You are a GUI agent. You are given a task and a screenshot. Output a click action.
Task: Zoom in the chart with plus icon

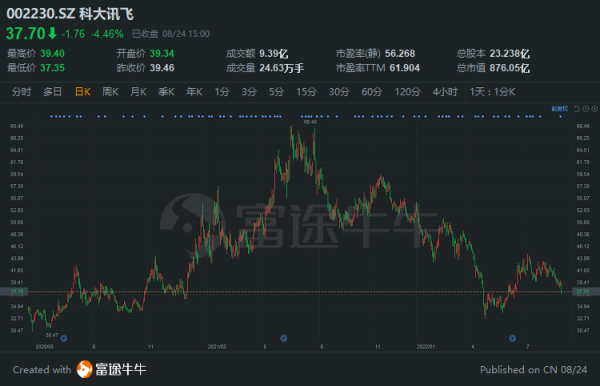click(x=595, y=109)
